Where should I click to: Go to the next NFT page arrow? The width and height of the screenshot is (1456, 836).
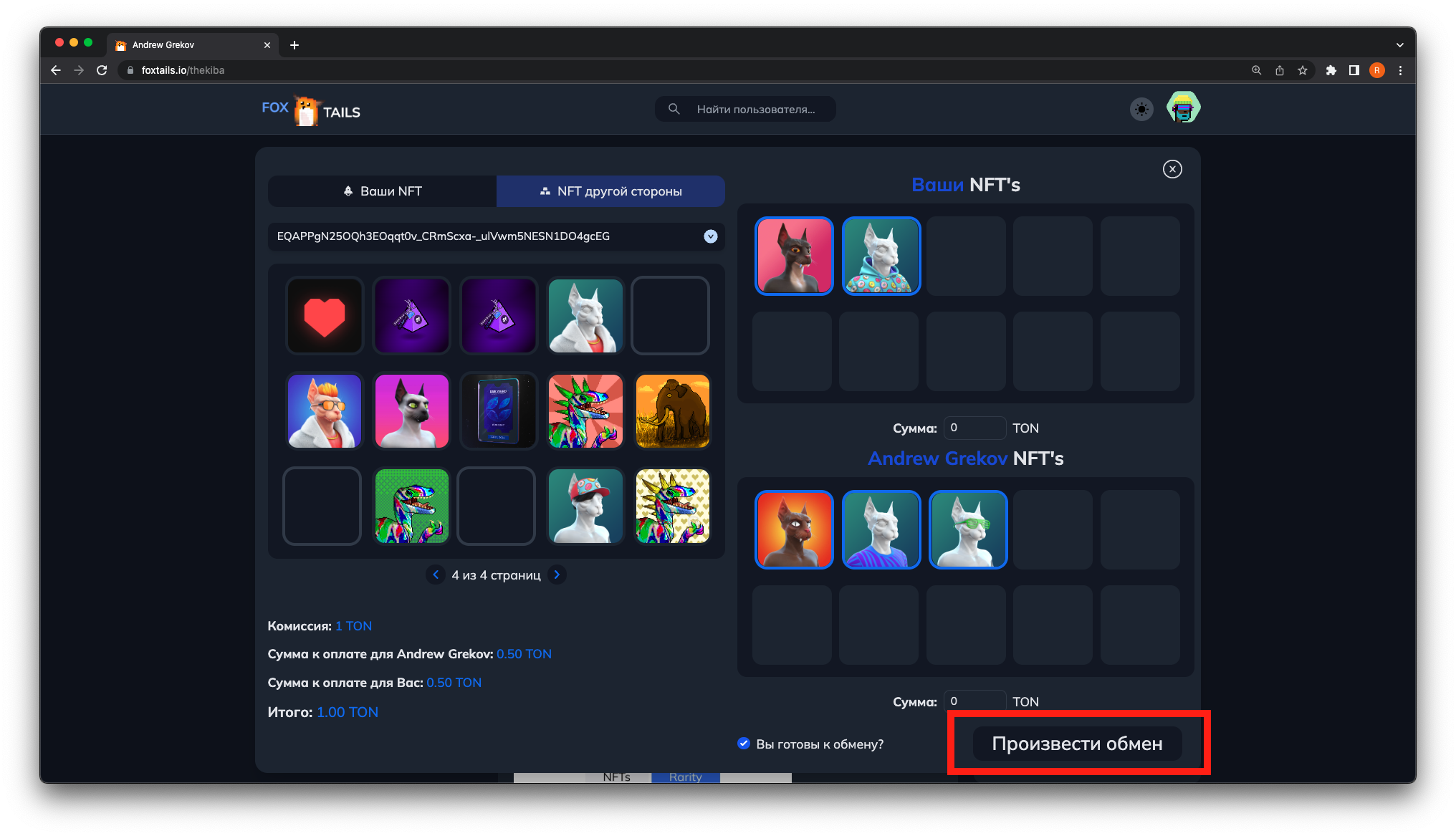coord(557,575)
